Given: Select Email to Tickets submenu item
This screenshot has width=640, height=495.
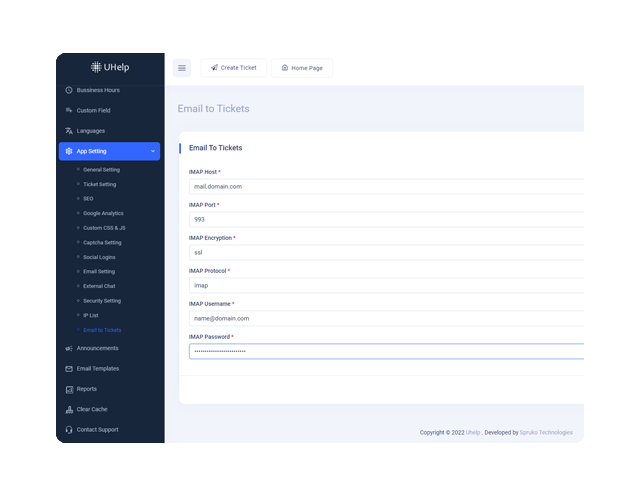Looking at the screenshot, I should [102, 330].
